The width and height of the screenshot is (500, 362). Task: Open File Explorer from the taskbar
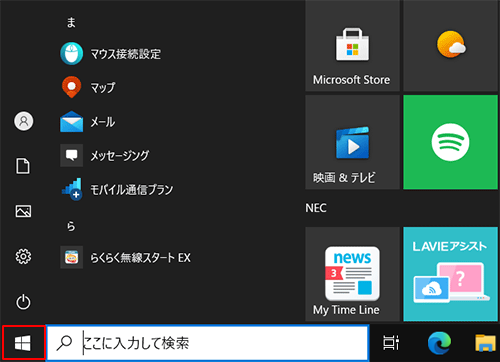click(x=485, y=343)
